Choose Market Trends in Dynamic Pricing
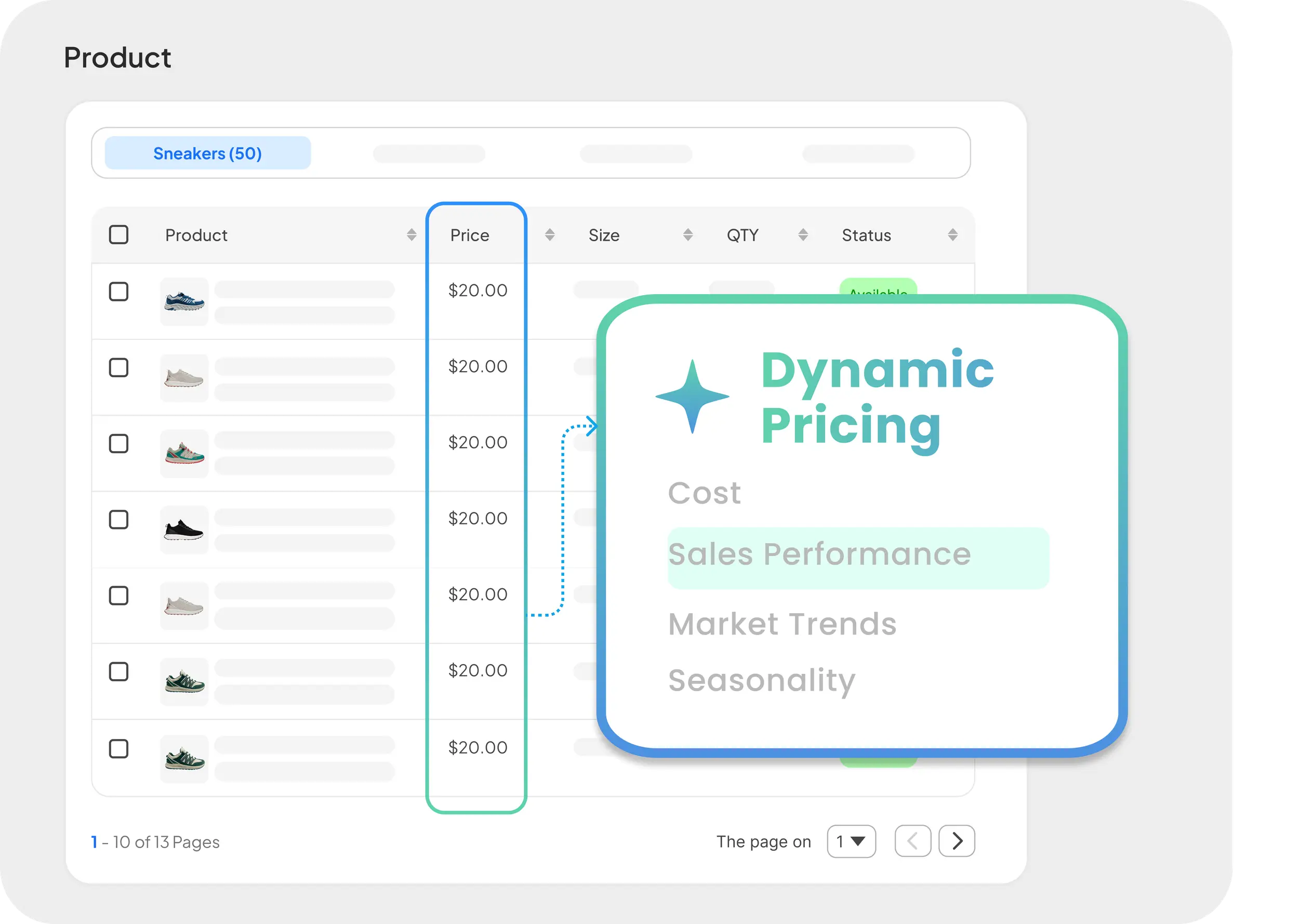Viewport: 1299px width, 924px height. pyautogui.click(x=782, y=624)
